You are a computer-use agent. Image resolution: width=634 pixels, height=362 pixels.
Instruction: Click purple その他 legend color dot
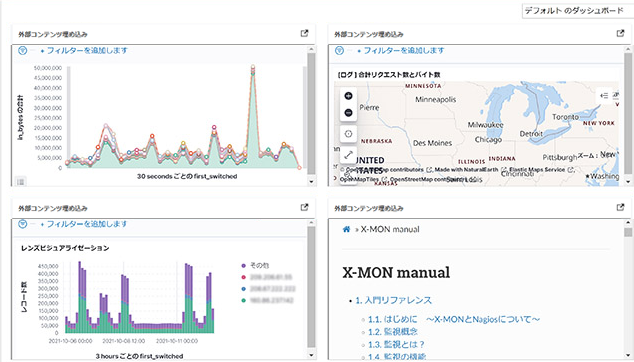pyautogui.click(x=243, y=265)
